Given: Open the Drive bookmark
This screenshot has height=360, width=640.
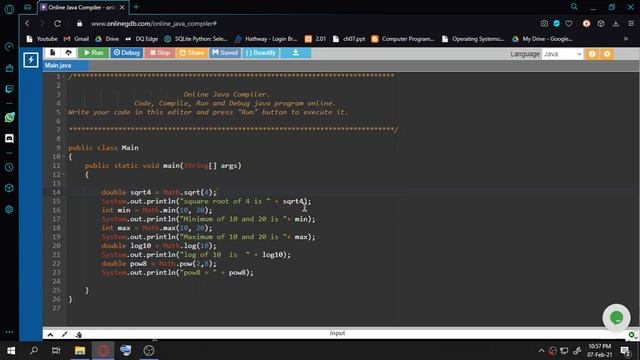Looking at the screenshot, I should [107, 39].
